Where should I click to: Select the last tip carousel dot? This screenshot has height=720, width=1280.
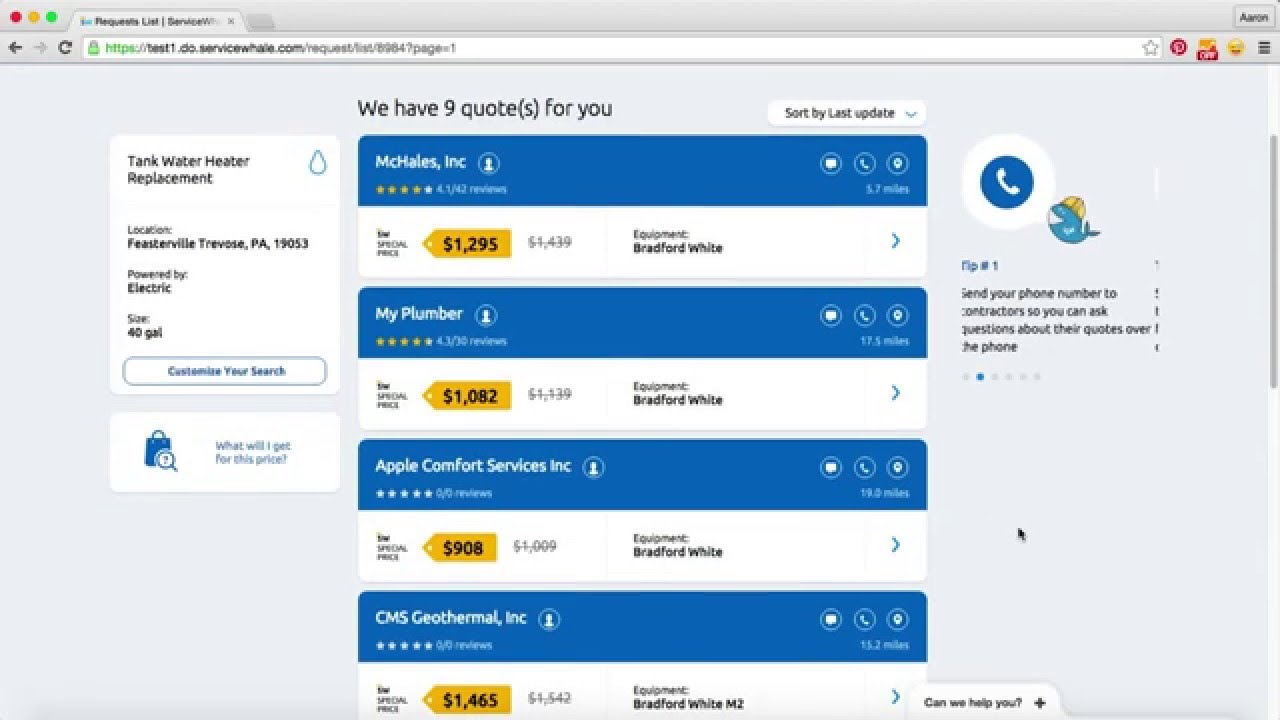pos(1037,377)
